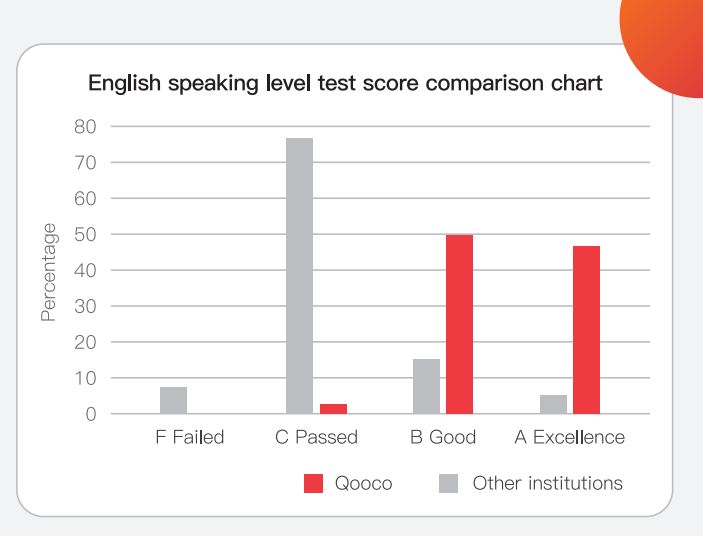The height and width of the screenshot is (536, 703).
Task: Click the 50 tick on y-axis
Action: pos(84,235)
